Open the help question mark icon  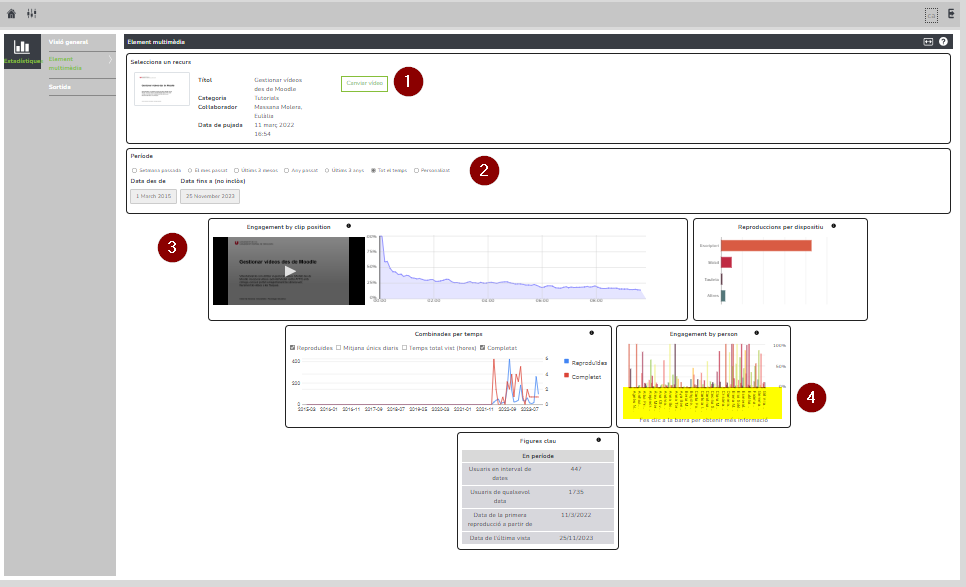coord(943,42)
